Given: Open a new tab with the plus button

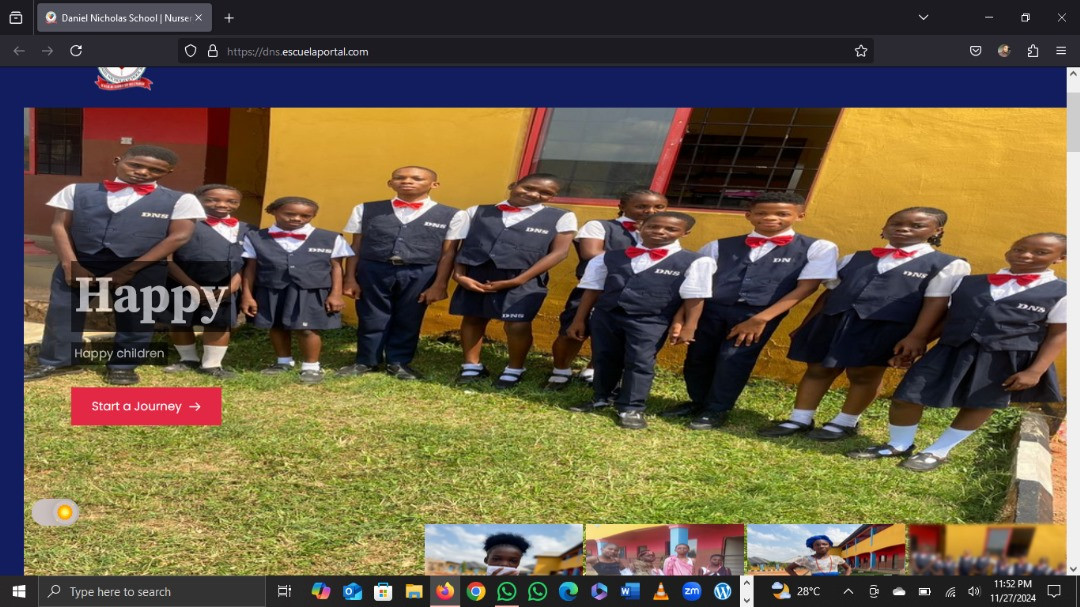Looking at the screenshot, I should click(x=229, y=18).
